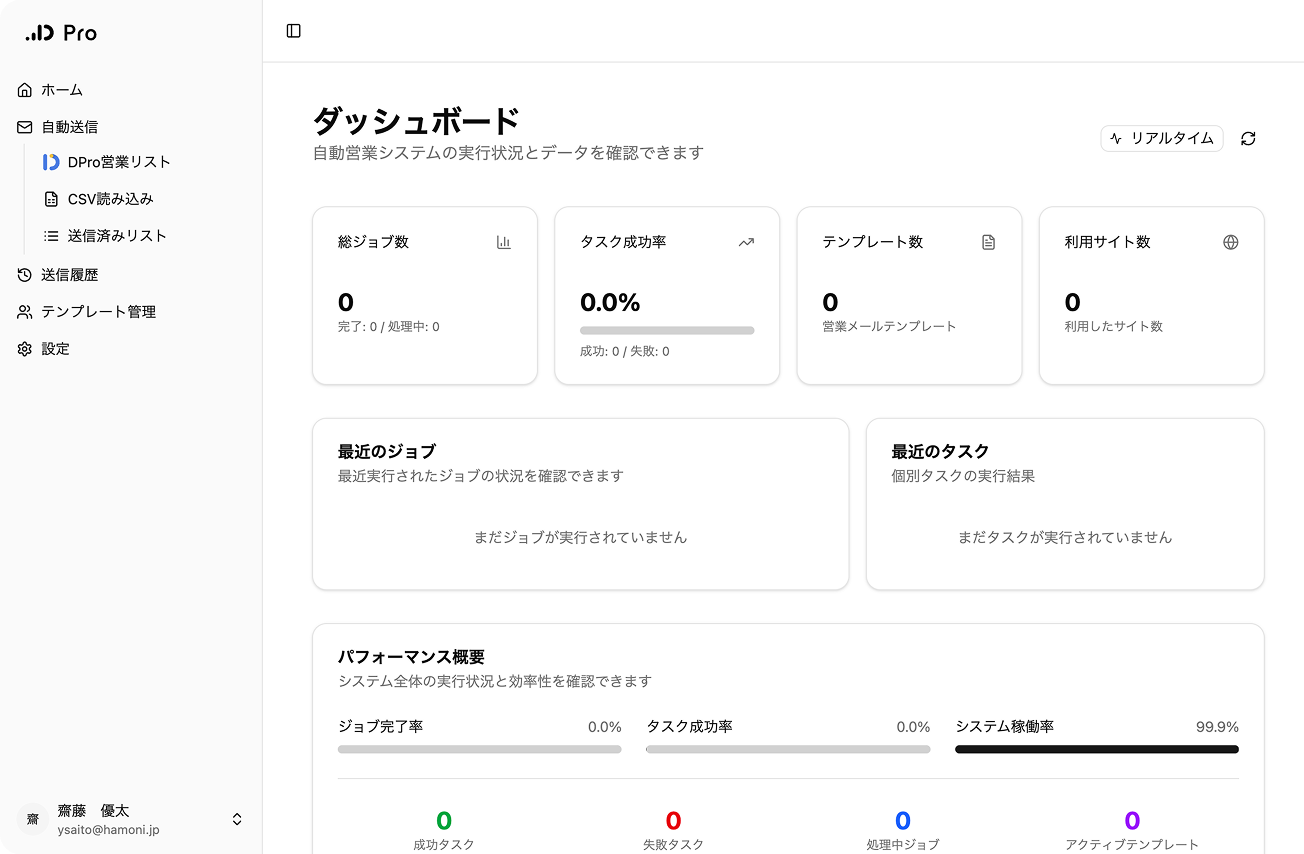
Task: Click the gear icon beside 設定
Action: (x=23, y=348)
